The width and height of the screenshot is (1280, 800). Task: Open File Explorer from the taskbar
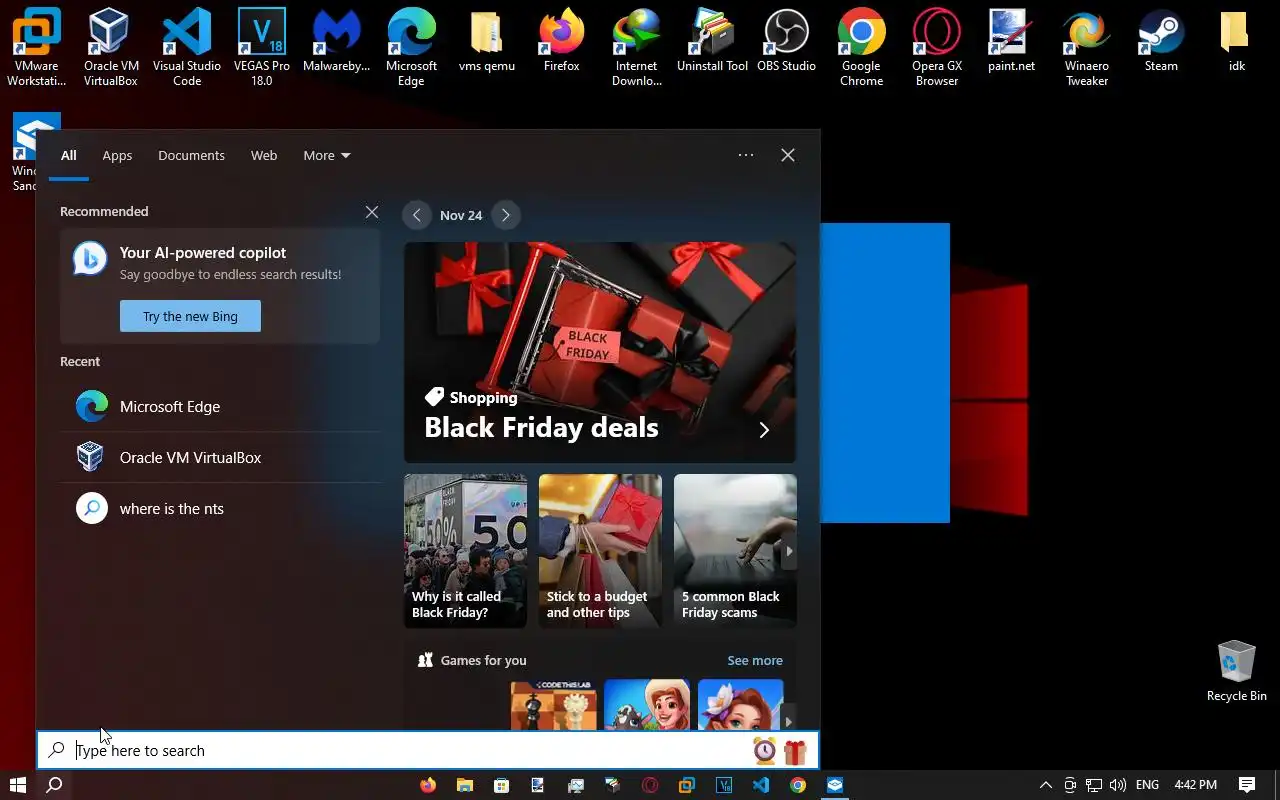(x=465, y=785)
